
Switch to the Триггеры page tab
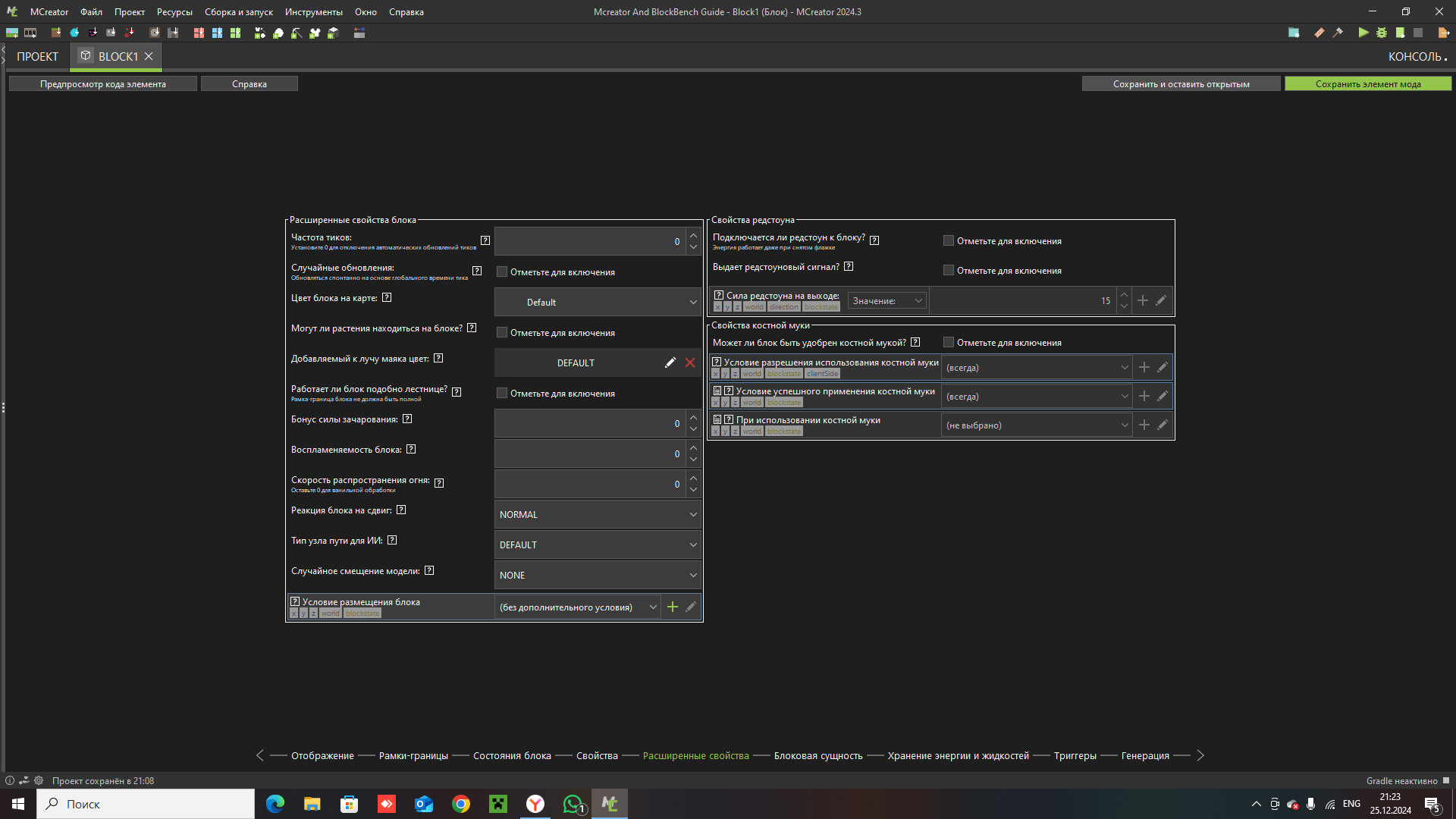1075,755
